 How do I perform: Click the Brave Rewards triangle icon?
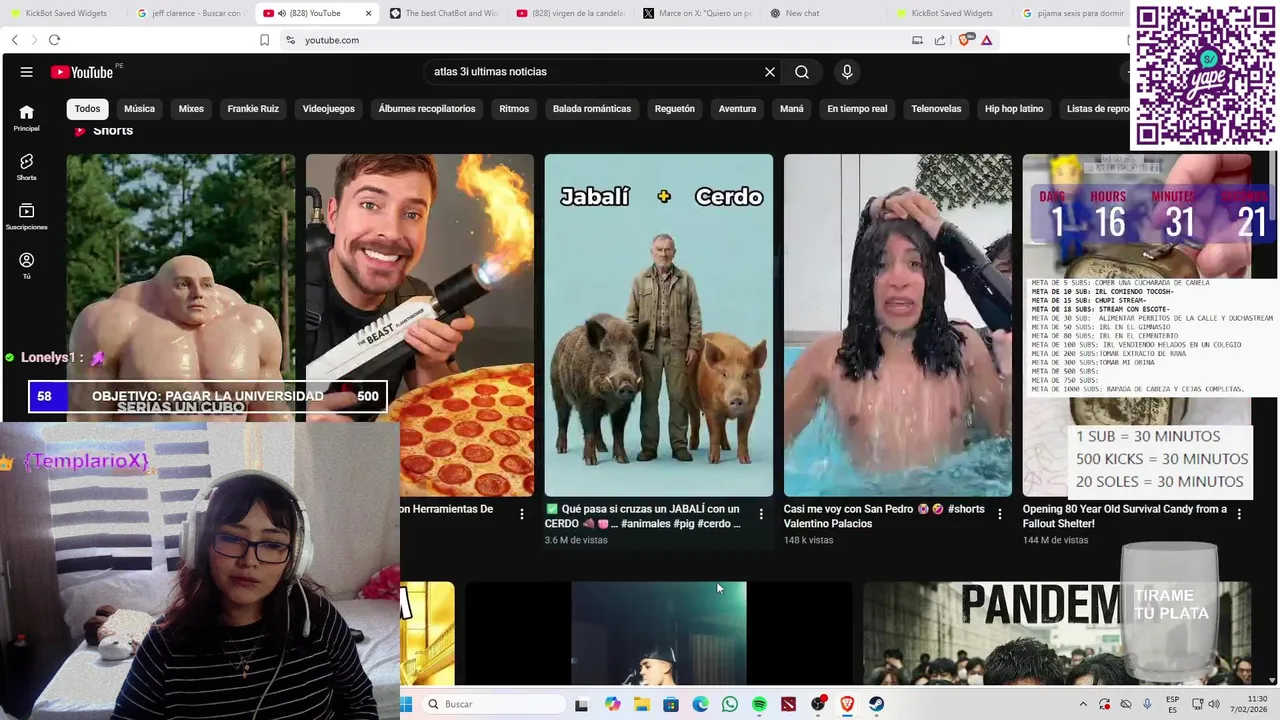click(987, 40)
